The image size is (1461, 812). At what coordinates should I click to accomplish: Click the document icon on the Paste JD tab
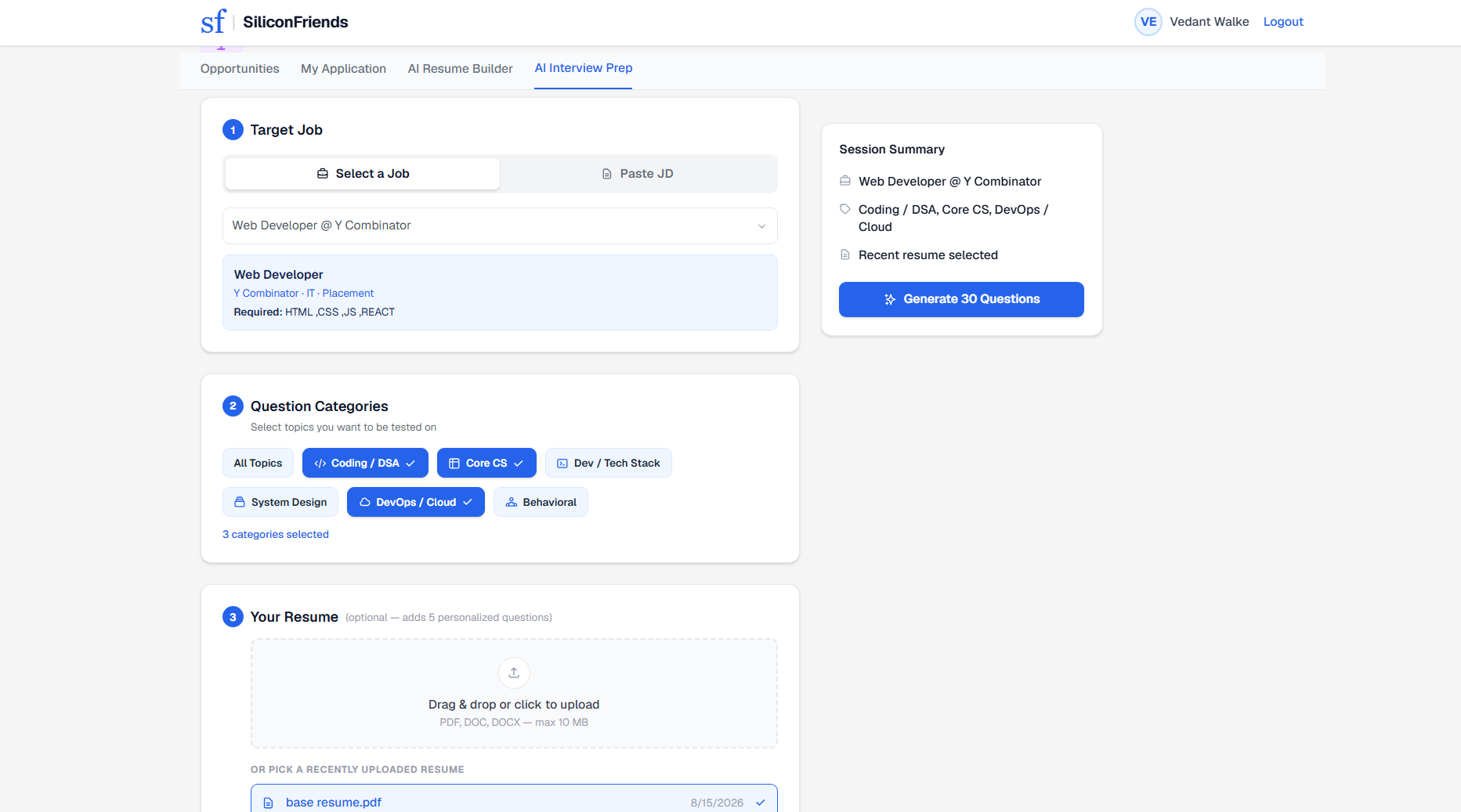pyautogui.click(x=607, y=174)
